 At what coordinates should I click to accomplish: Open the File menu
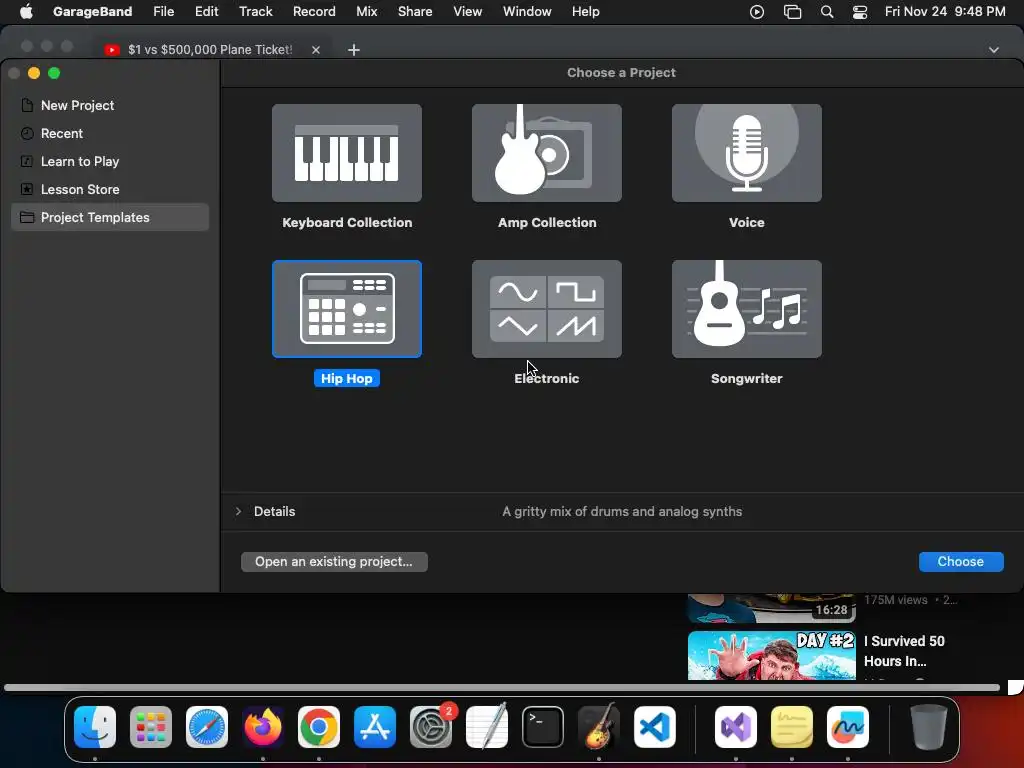(163, 11)
